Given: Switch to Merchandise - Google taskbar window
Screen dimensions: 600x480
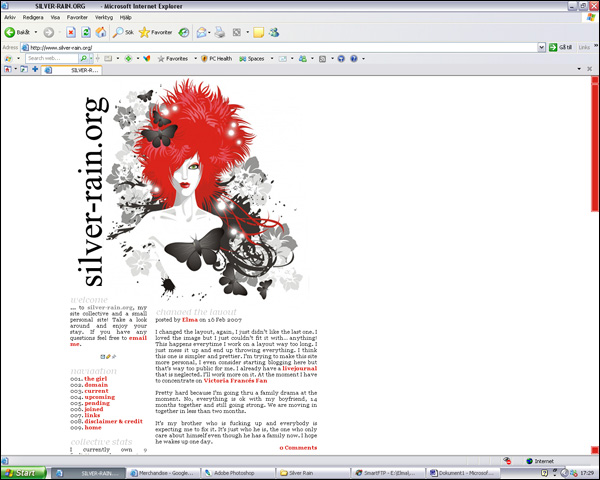Looking at the screenshot, I should coord(165,473).
